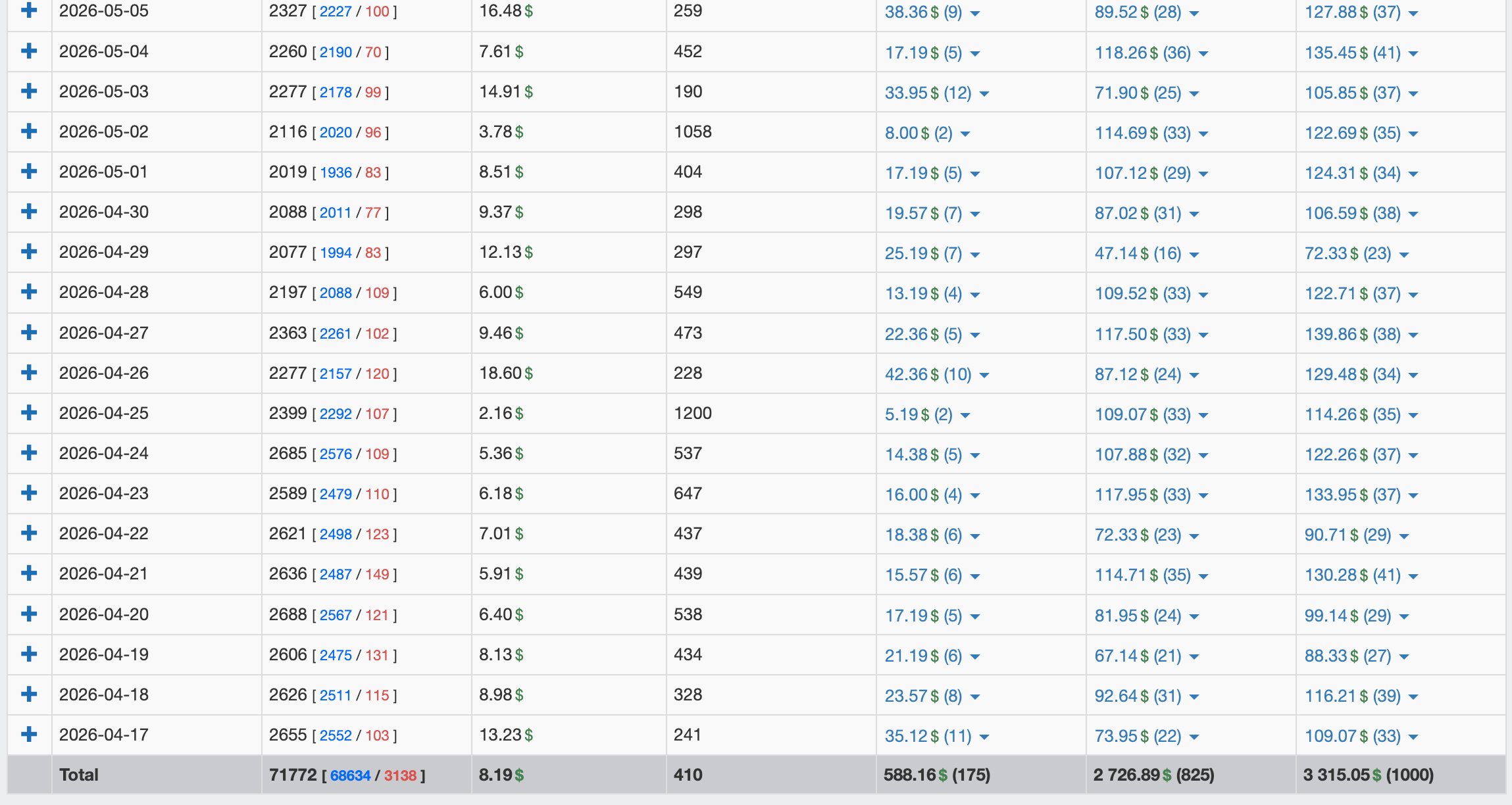
Task: Expand the 2026-05-03 row with plus icon
Action: point(29,91)
